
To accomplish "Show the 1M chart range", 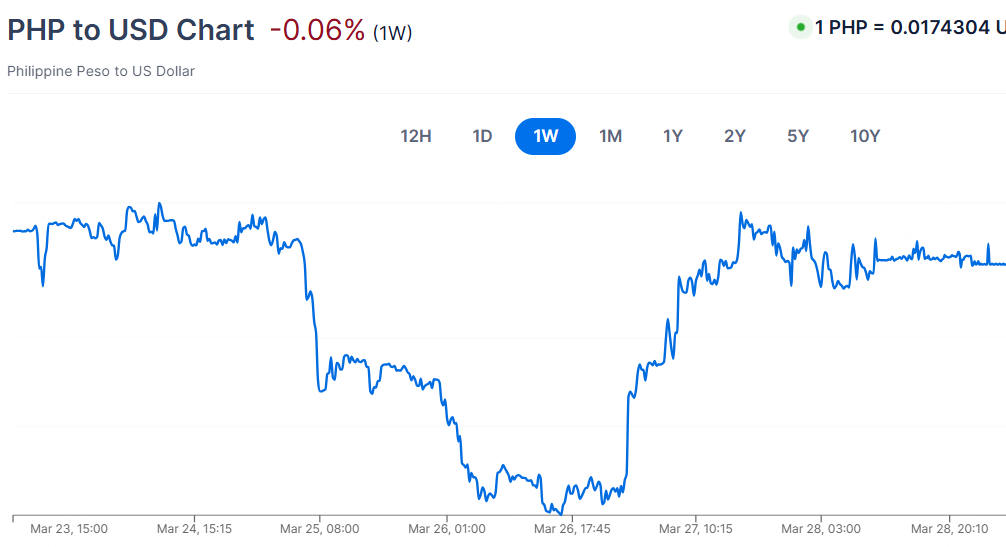I will [610, 136].
